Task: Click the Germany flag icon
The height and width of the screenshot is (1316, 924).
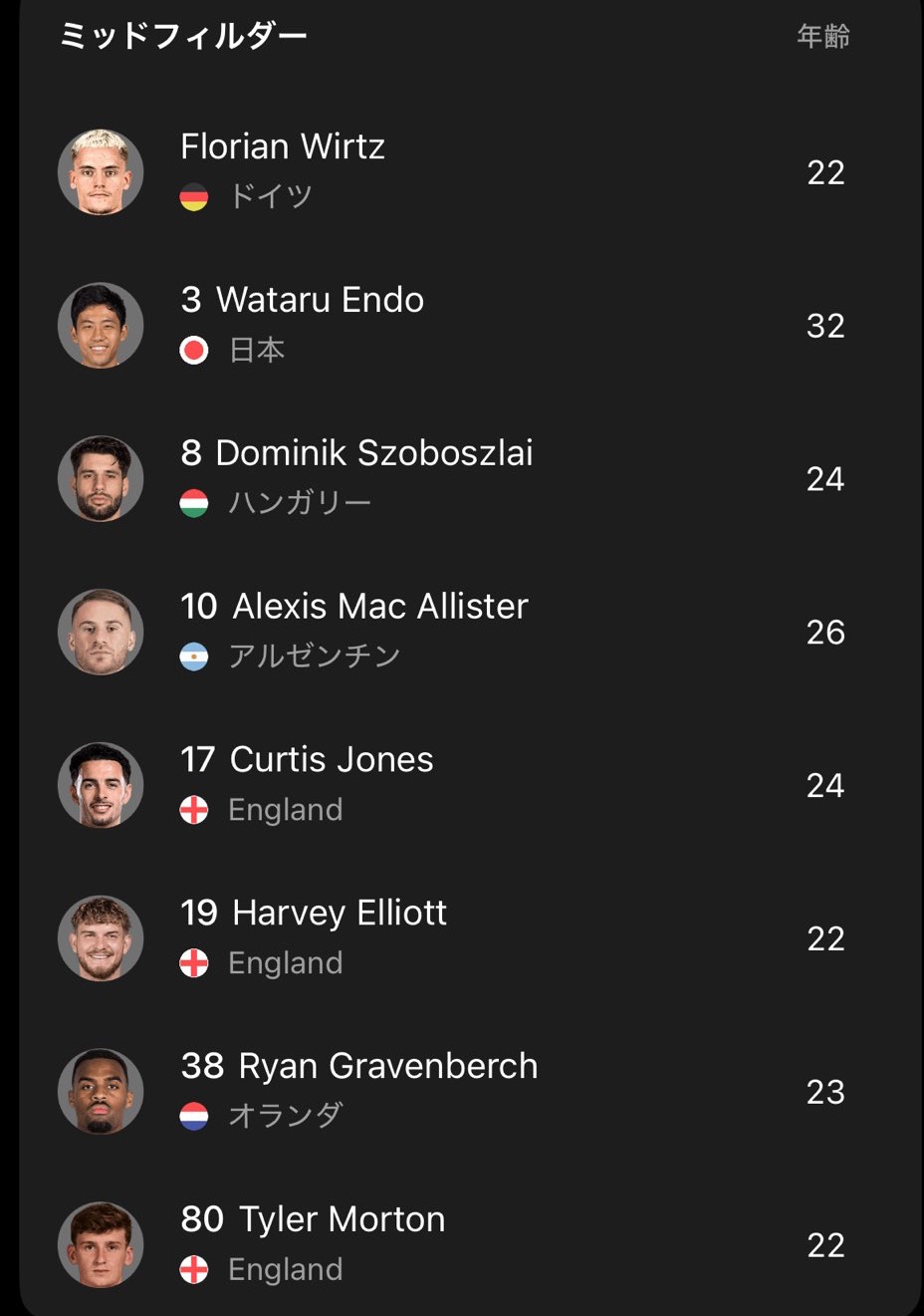Action: point(194,197)
